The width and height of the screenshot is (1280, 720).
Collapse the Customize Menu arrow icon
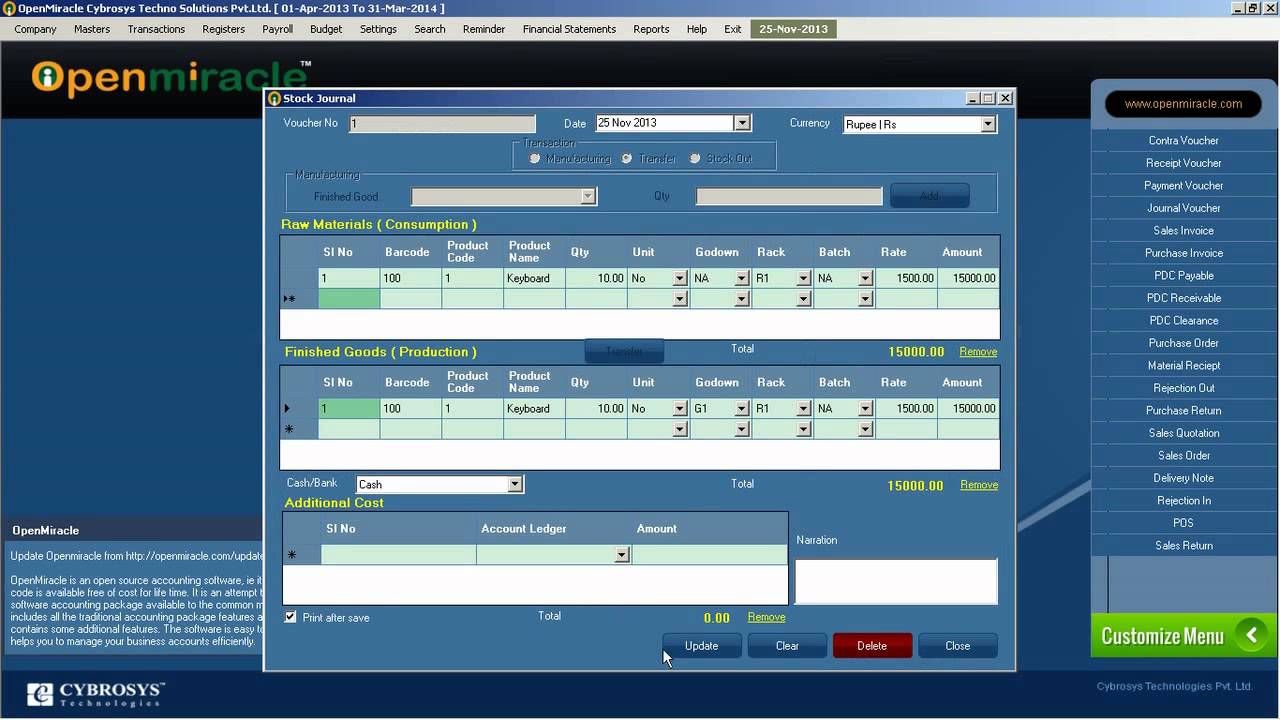[x=1251, y=635]
